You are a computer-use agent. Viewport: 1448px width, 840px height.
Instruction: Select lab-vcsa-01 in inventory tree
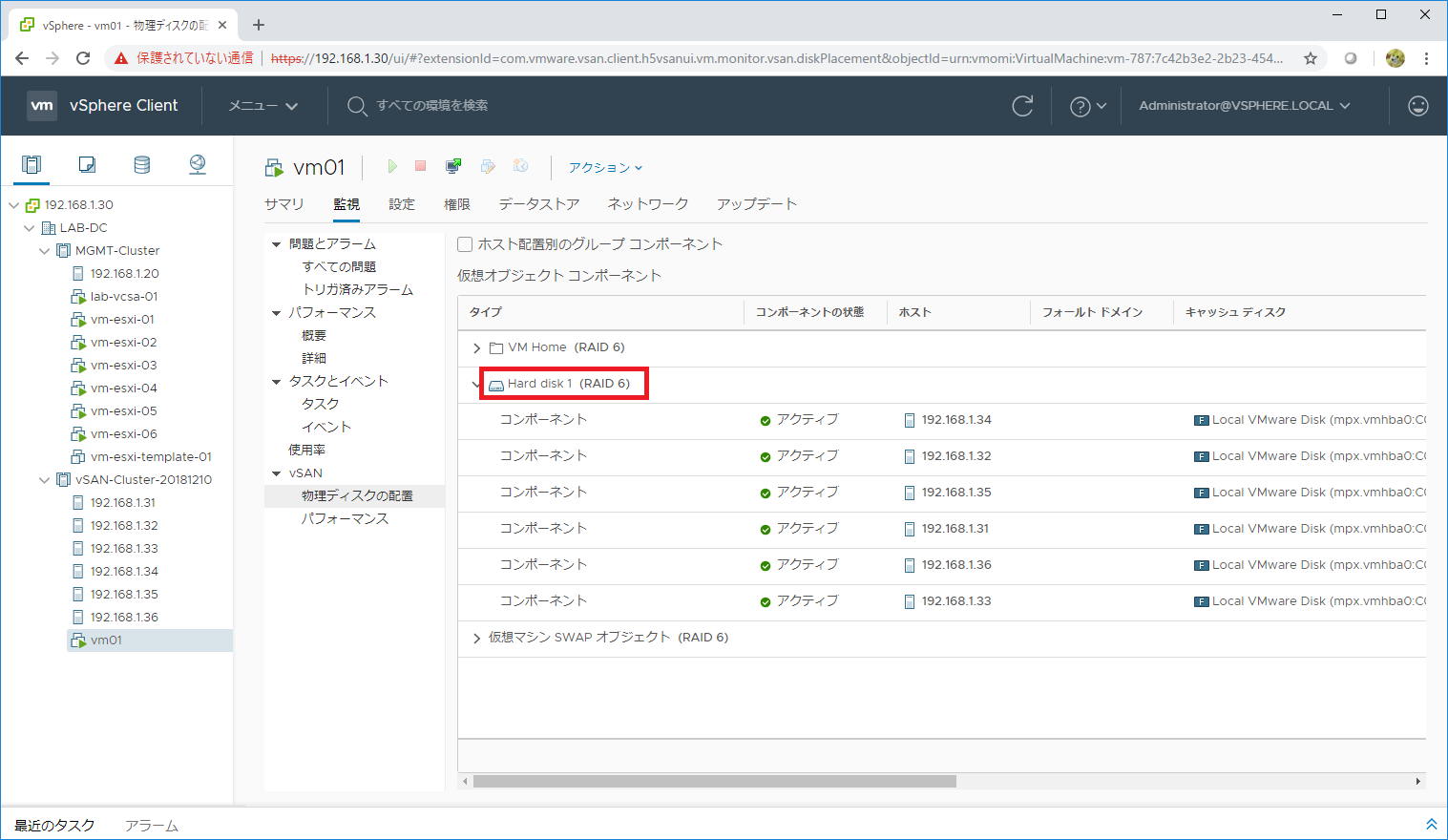tap(124, 297)
